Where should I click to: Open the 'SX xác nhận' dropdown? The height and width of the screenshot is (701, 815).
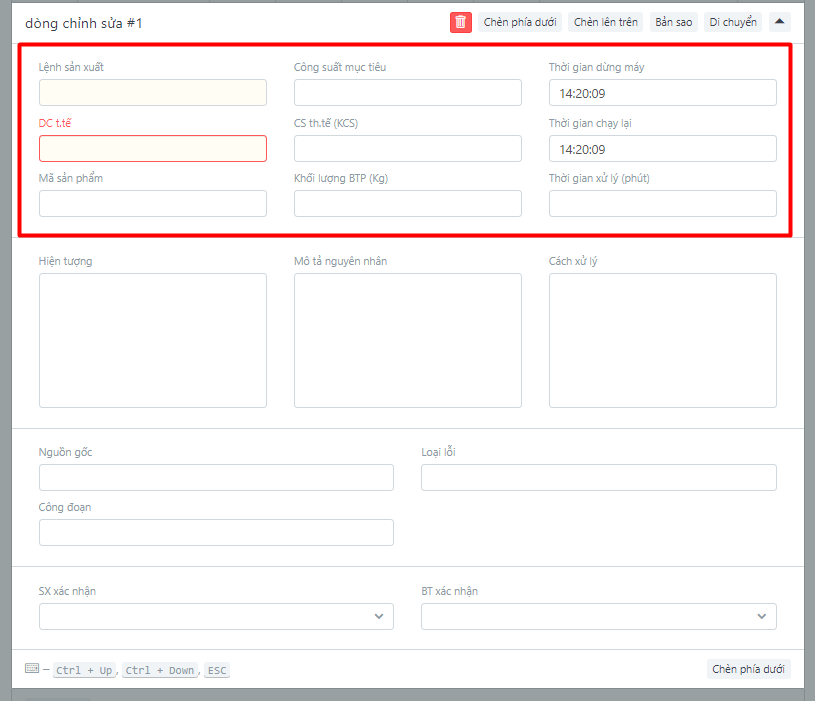coord(216,616)
